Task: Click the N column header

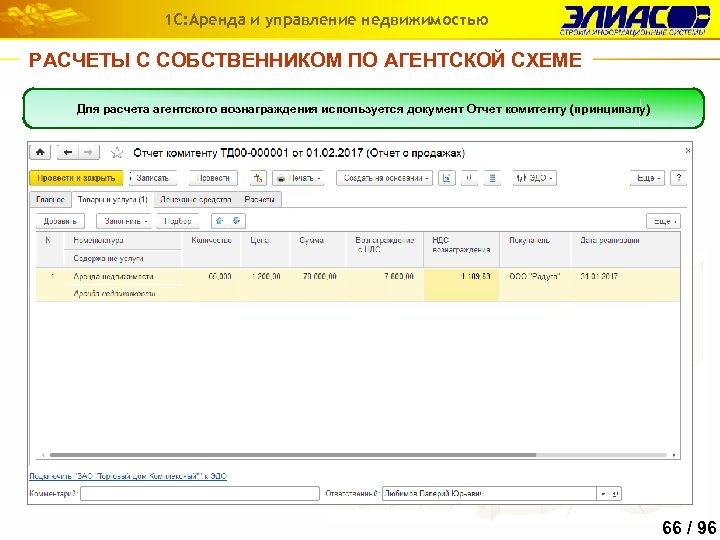Action: pyautogui.click(x=49, y=249)
